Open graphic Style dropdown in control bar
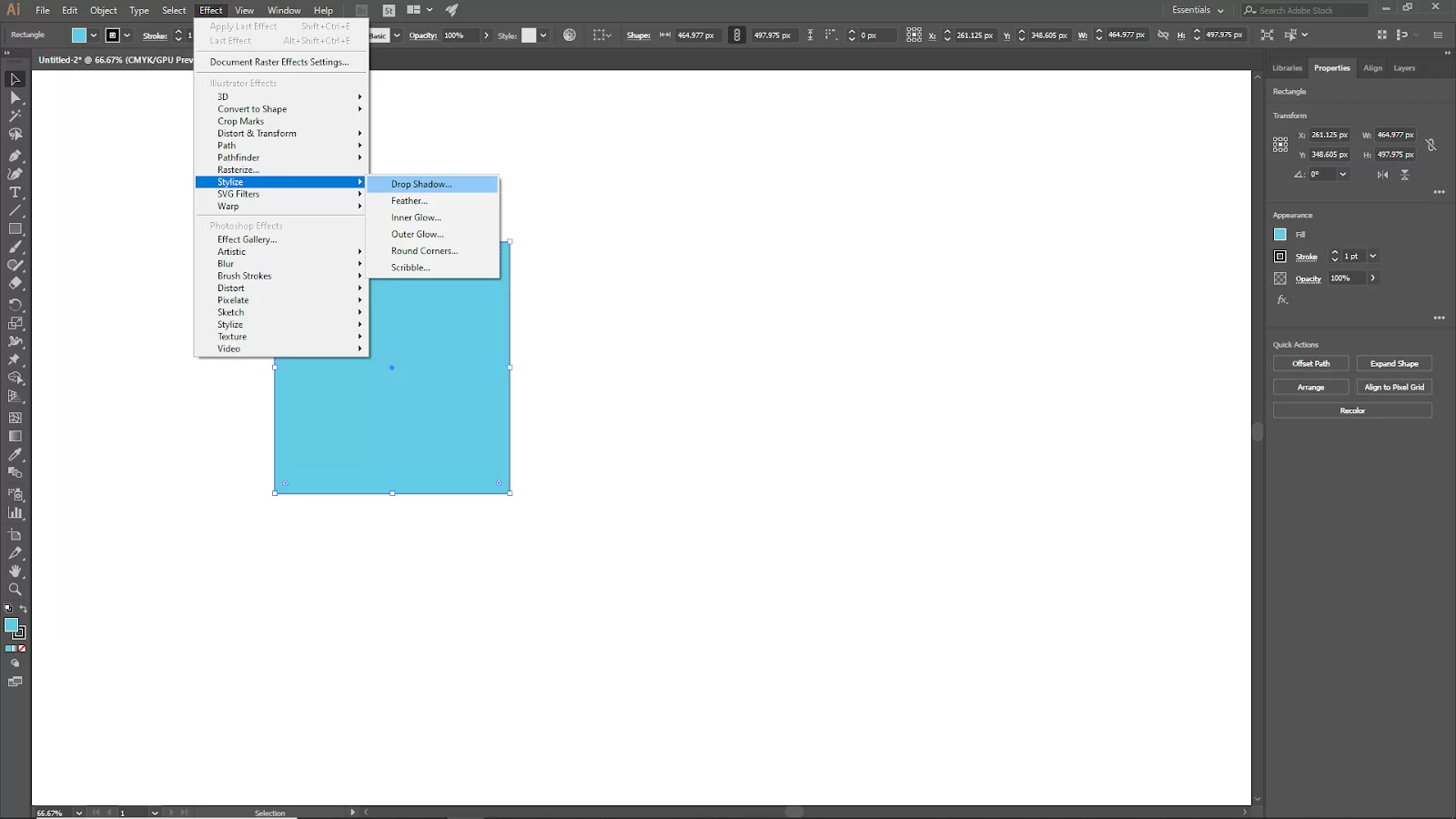 click(543, 35)
